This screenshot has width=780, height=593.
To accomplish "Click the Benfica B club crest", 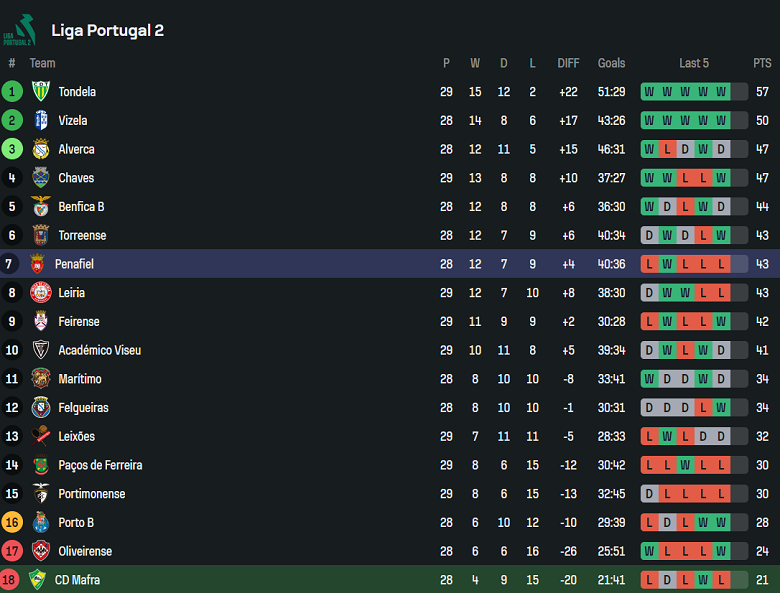I will (x=41, y=207).
